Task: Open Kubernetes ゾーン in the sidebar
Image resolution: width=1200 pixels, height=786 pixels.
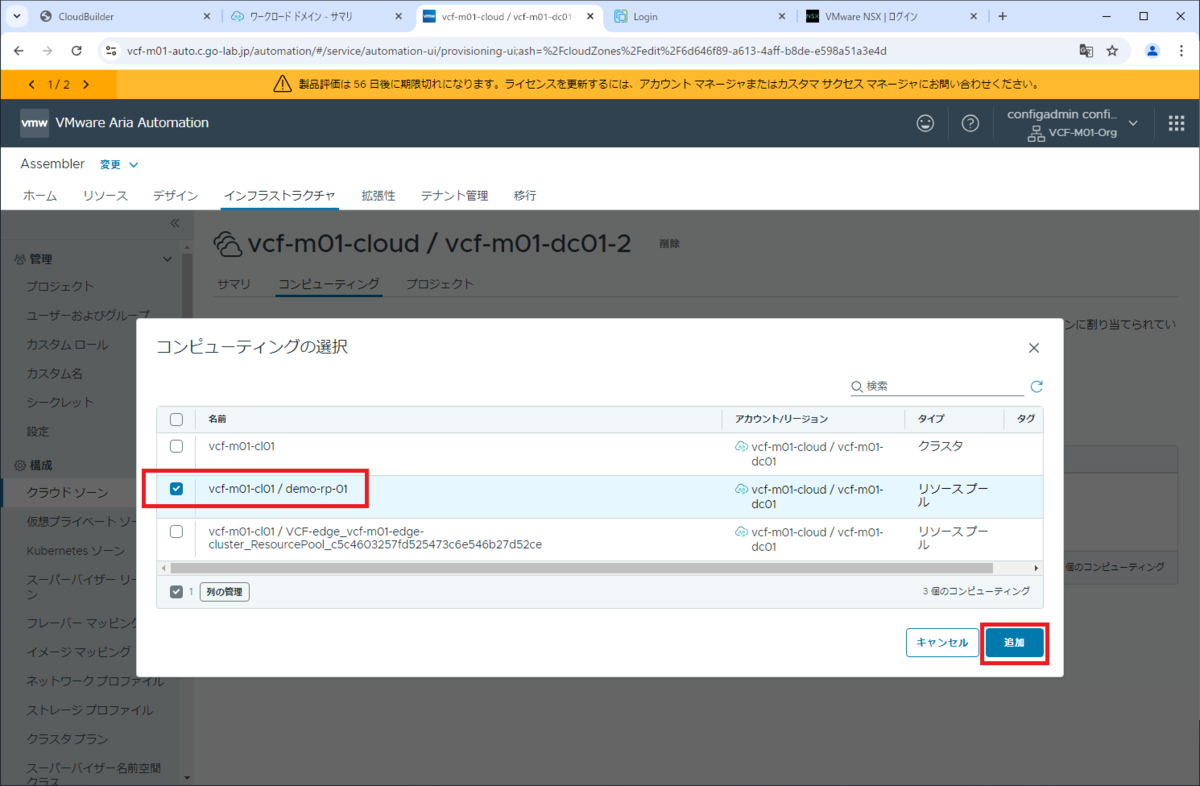Action: point(76,551)
